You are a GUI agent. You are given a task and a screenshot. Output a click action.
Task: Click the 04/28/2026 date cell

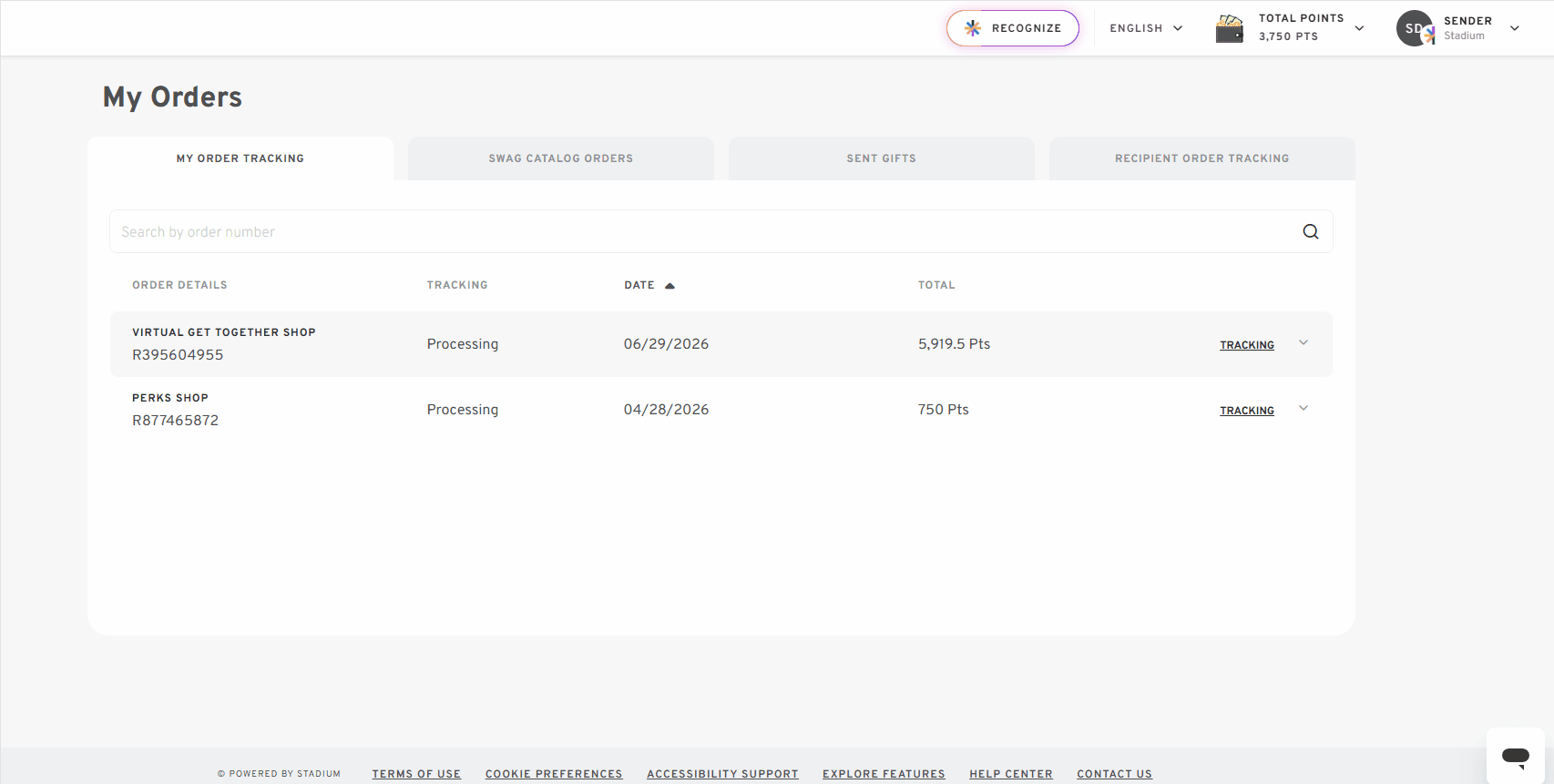tap(666, 410)
